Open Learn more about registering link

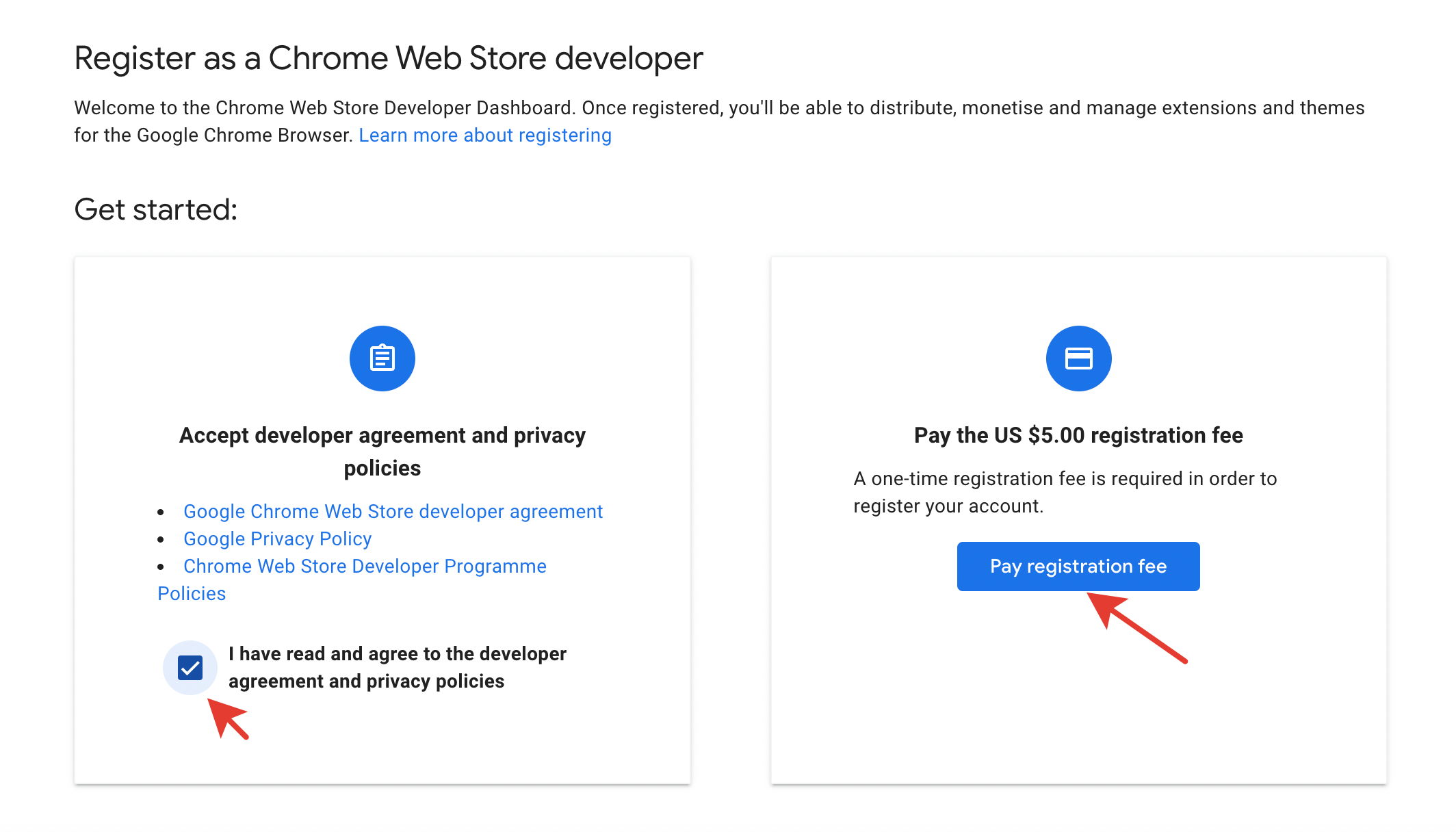point(484,135)
